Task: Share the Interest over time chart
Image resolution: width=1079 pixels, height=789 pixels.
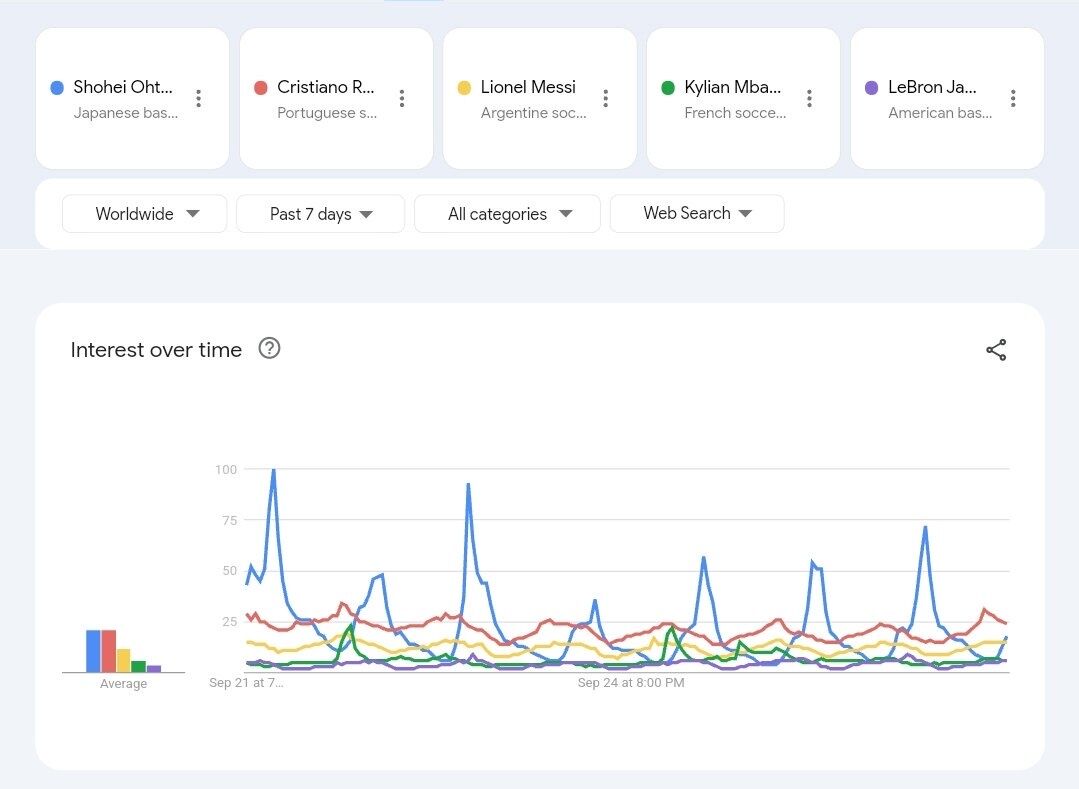Action: tap(996, 350)
